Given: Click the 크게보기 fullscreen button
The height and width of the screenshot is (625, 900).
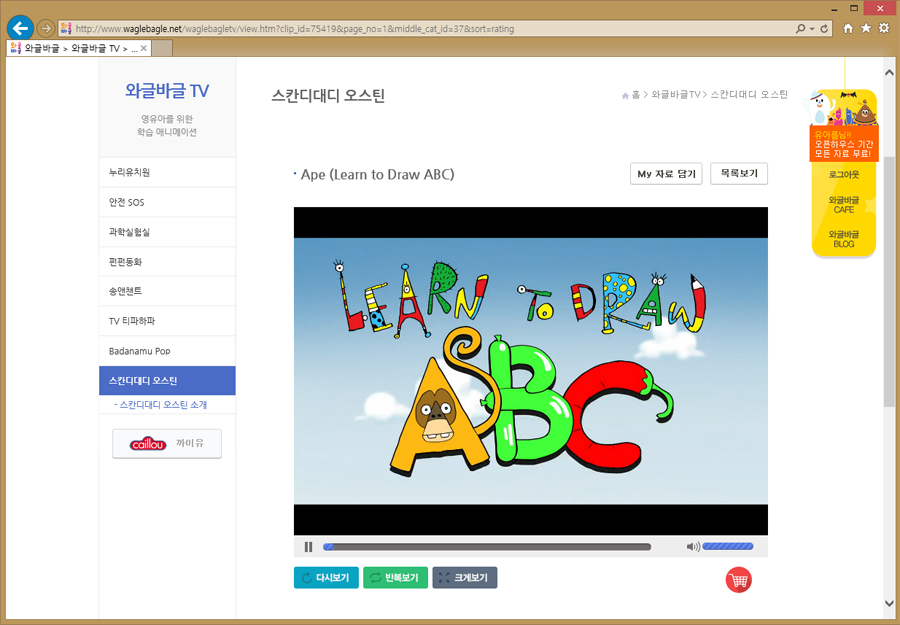Looking at the screenshot, I should click(x=465, y=577).
